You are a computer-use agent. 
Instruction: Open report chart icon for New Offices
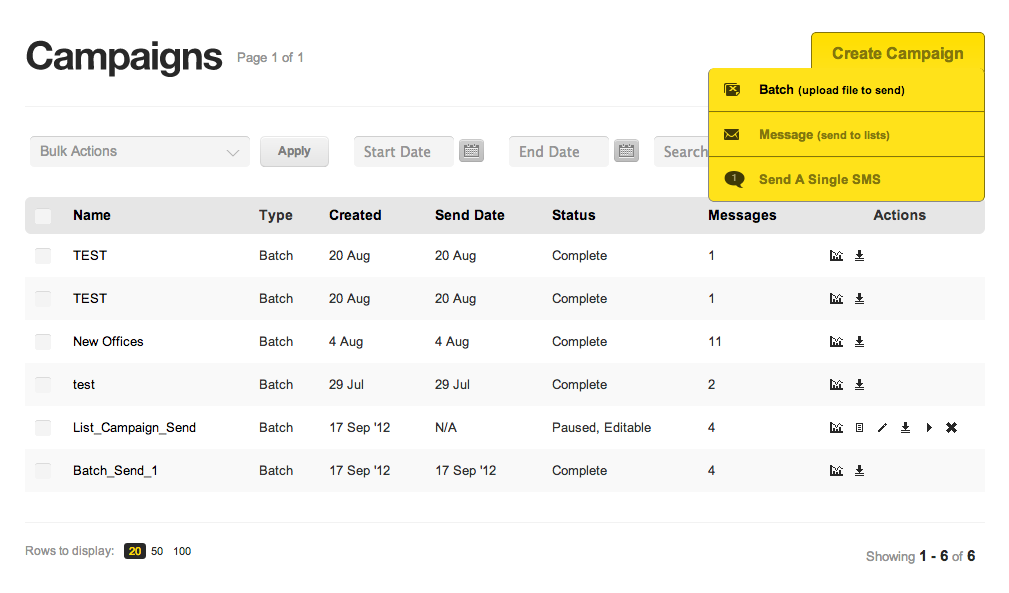[x=836, y=342]
